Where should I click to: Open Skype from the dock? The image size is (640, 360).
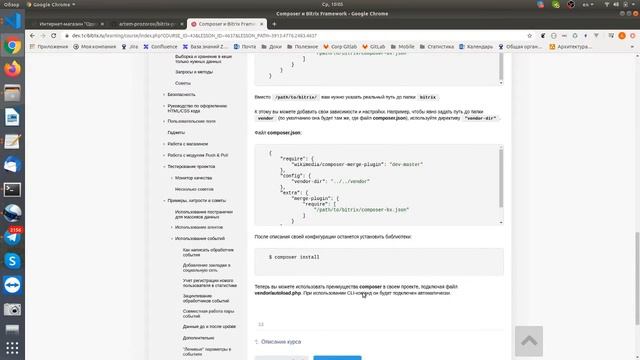coord(12,261)
